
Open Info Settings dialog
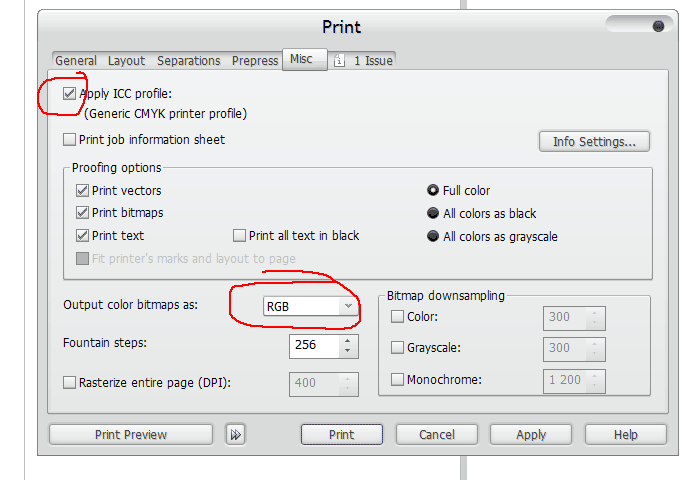tap(594, 142)
